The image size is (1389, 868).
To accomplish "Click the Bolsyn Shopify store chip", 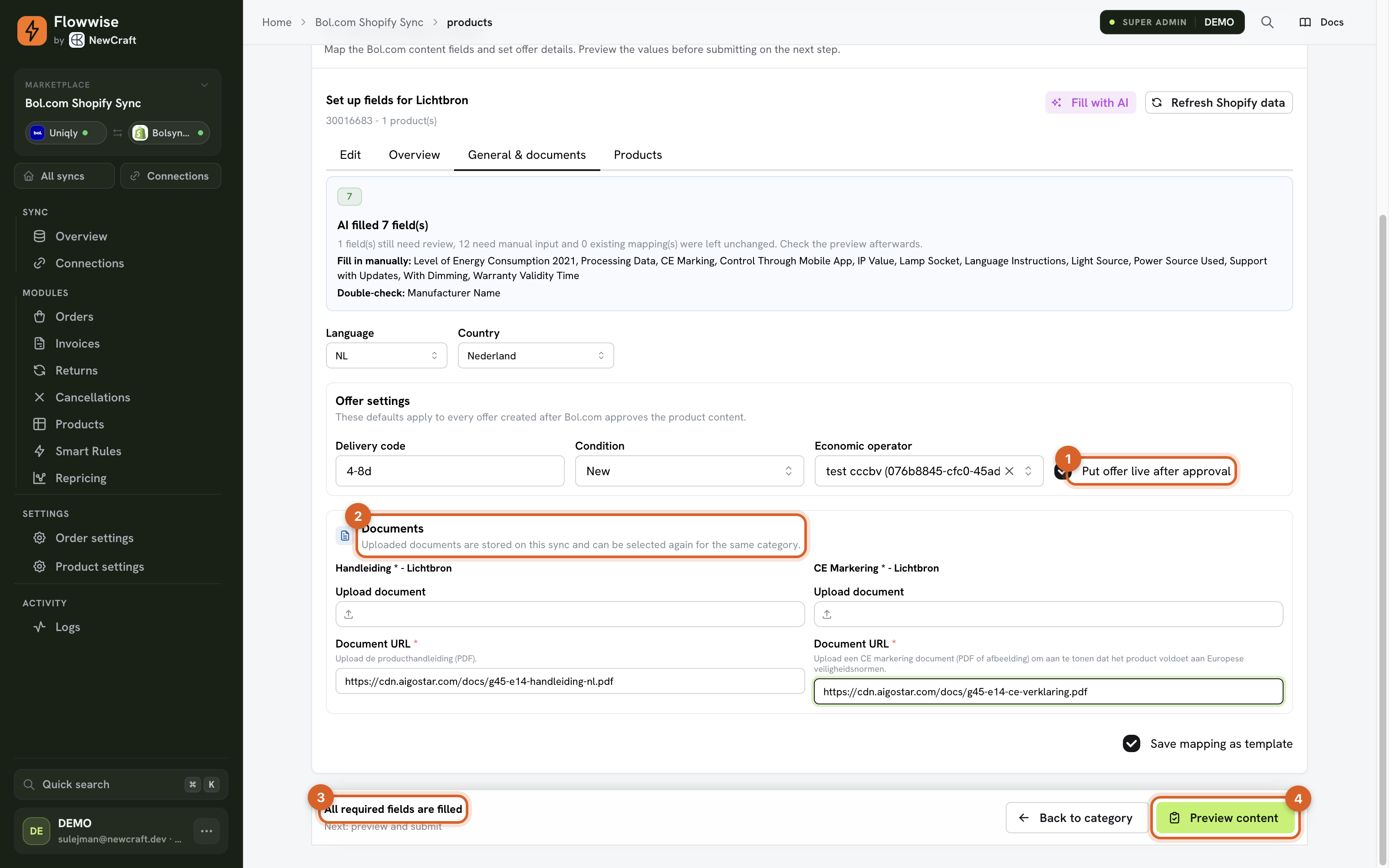I will tap(169, 133).
